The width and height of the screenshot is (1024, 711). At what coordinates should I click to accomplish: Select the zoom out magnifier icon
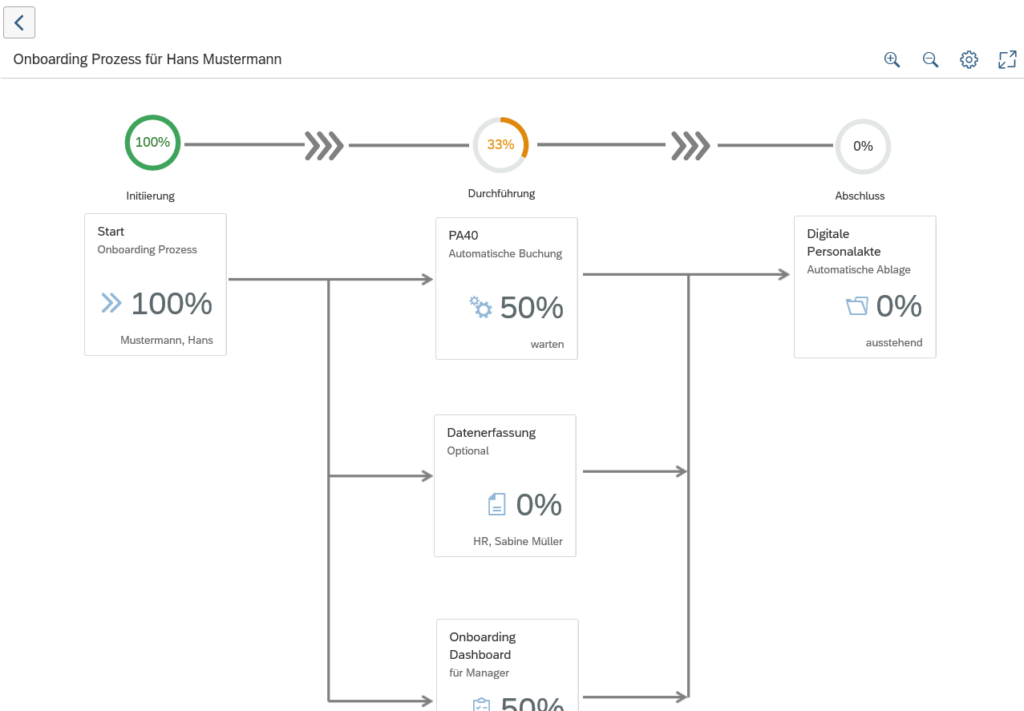(x=930, y=59)
